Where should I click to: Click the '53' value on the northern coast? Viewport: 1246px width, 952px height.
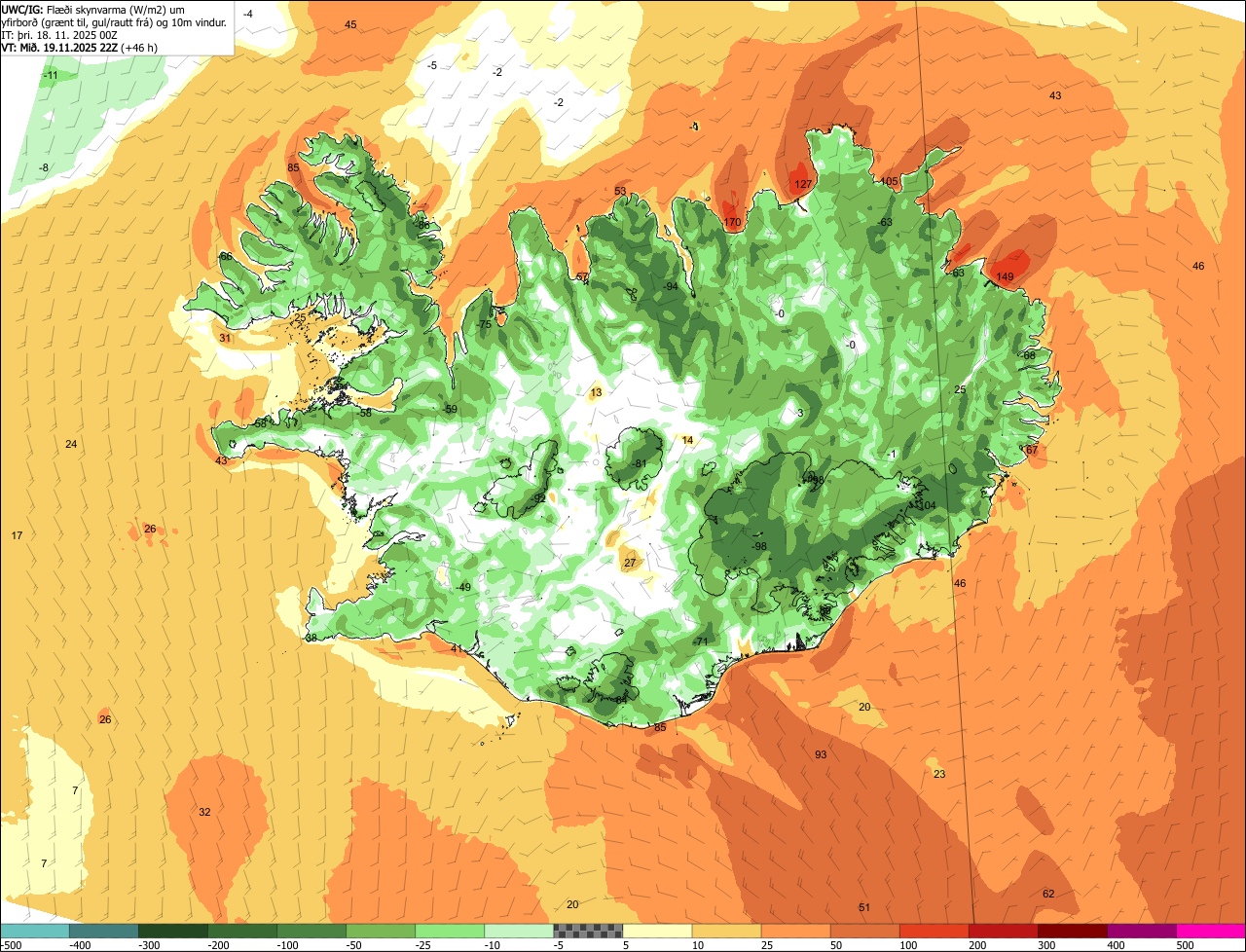[620, 191]
